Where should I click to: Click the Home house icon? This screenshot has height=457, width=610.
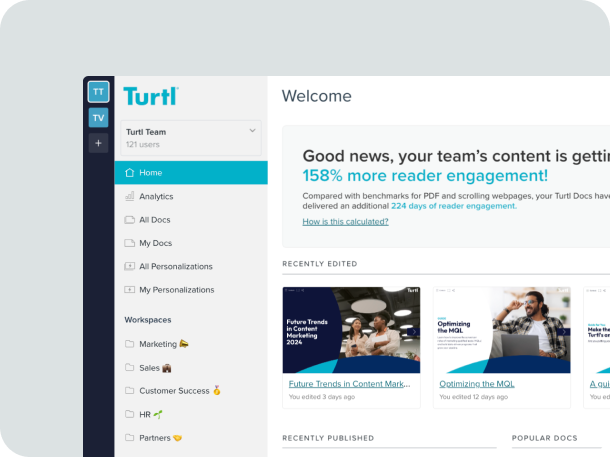click(130, 172)
